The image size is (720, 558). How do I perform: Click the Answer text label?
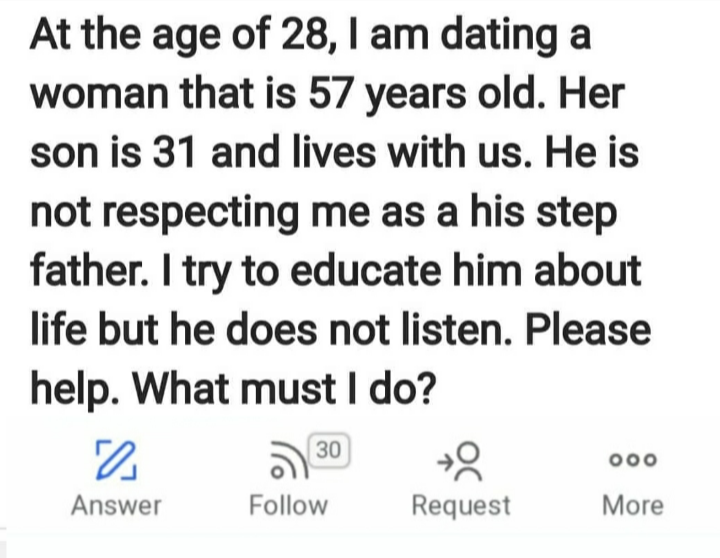[x=116, y=506]
